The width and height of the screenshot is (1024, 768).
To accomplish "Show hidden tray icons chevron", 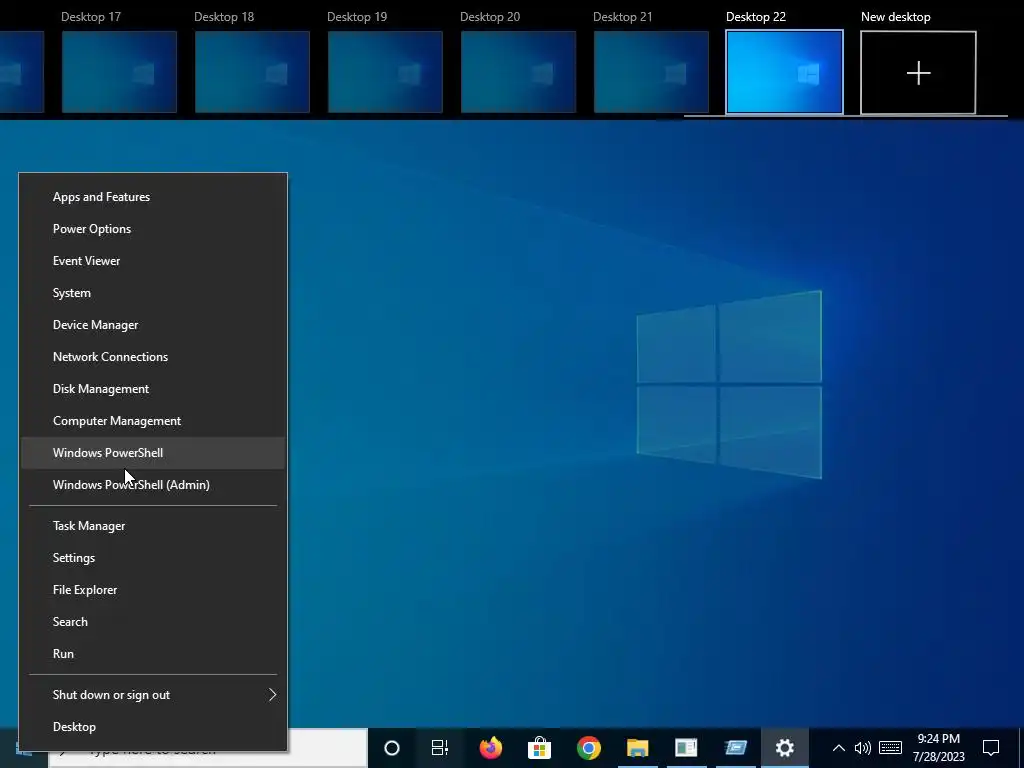I will (839, 748).
